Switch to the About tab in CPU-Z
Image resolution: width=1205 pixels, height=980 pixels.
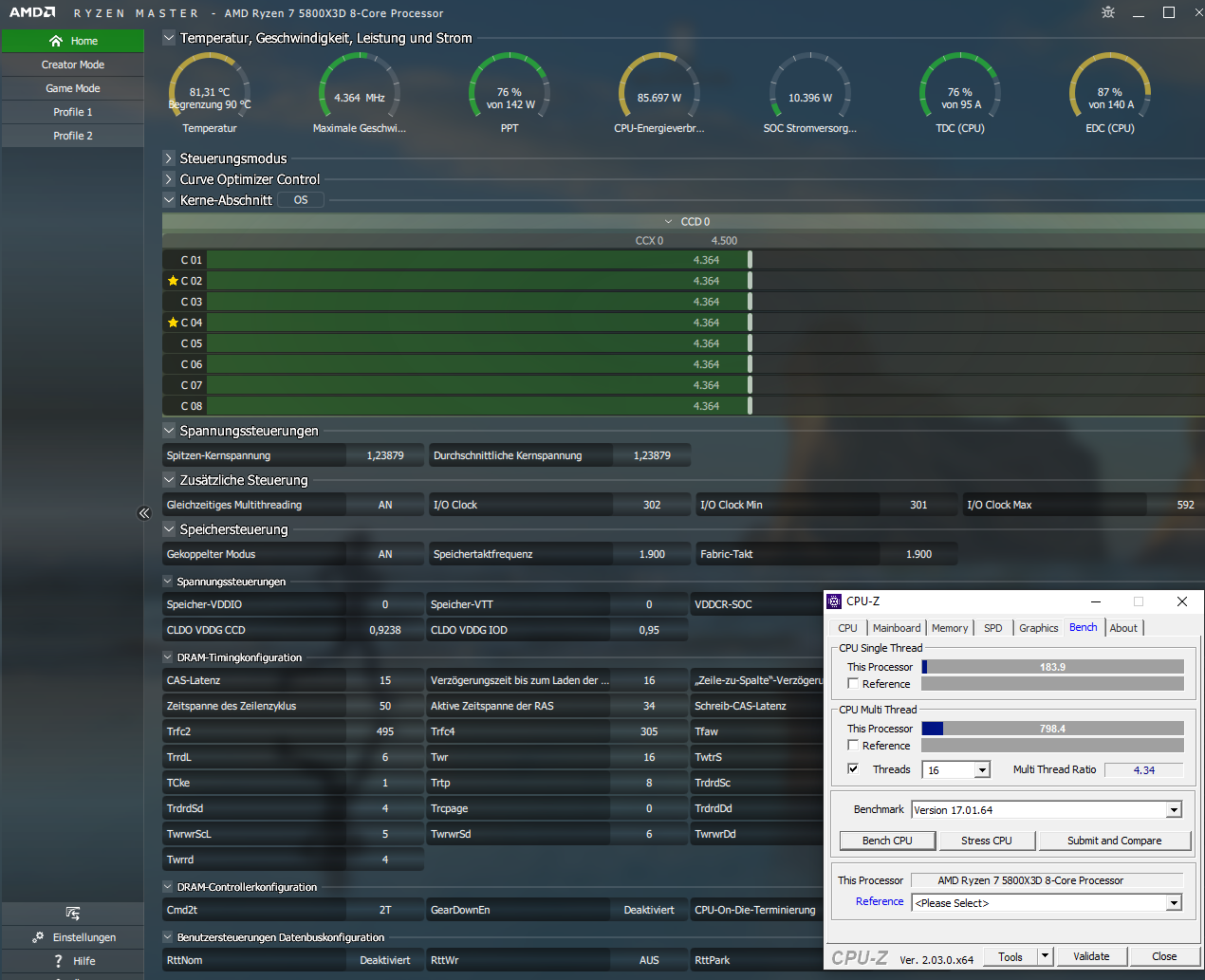tap(1123, 628)
